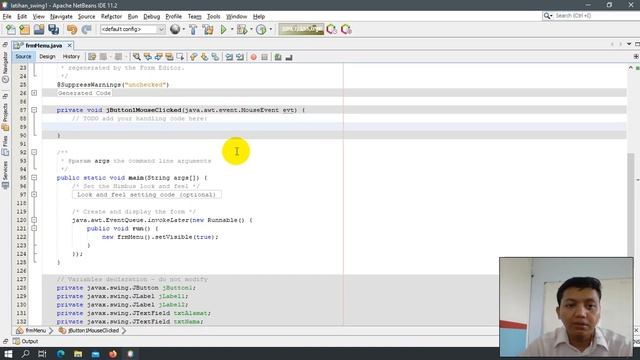The image size is (640, 360).
Task: Undo the last edit
Action: coord(72,29)
